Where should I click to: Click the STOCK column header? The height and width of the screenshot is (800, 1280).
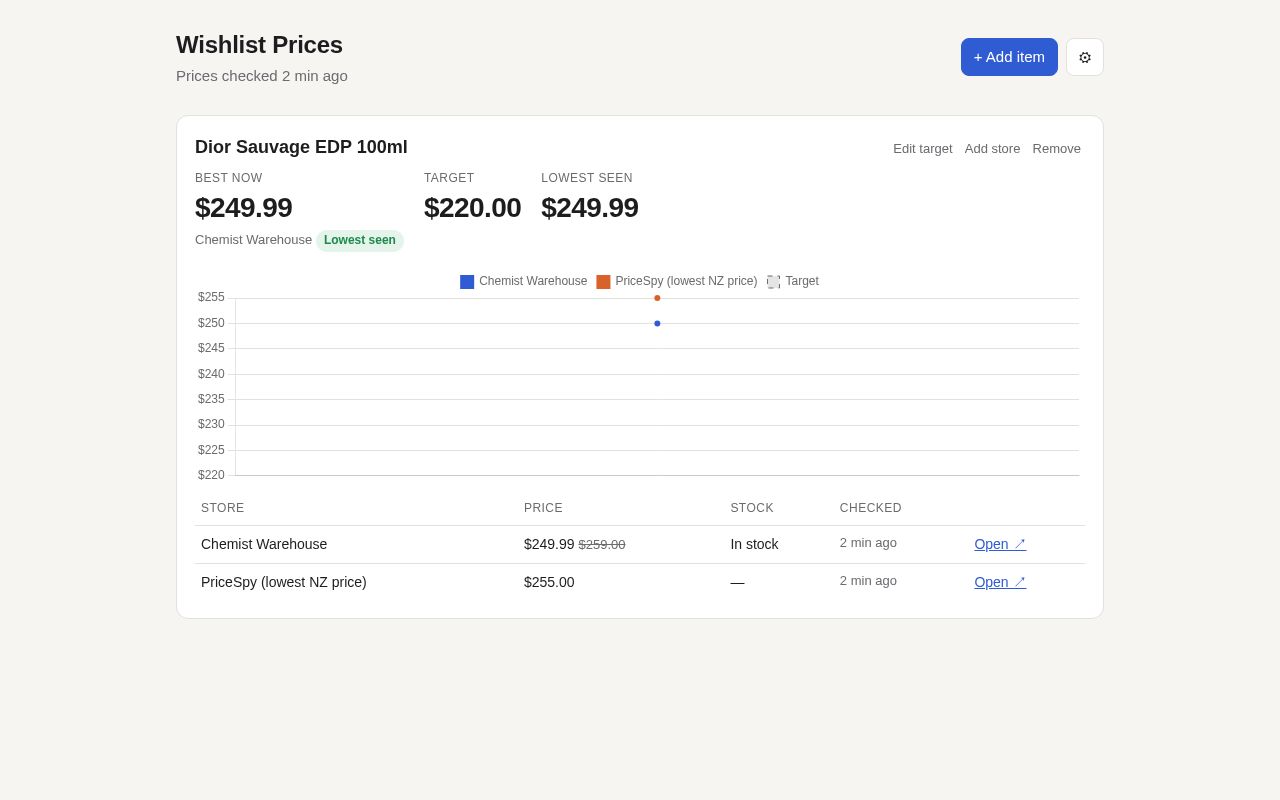752,508
